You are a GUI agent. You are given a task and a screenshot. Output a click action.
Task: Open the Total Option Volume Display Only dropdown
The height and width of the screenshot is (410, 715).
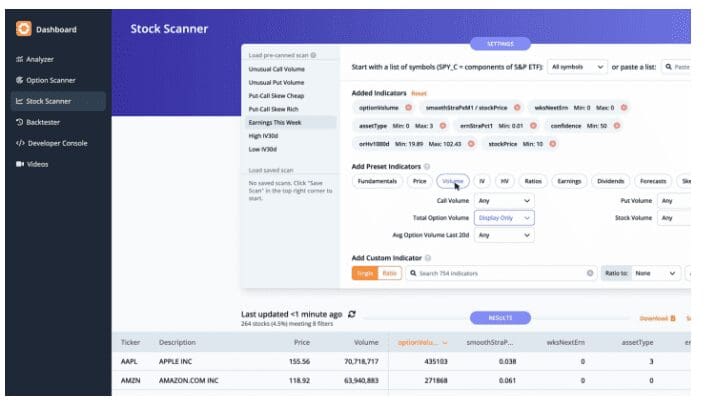(x=504, y=217)
